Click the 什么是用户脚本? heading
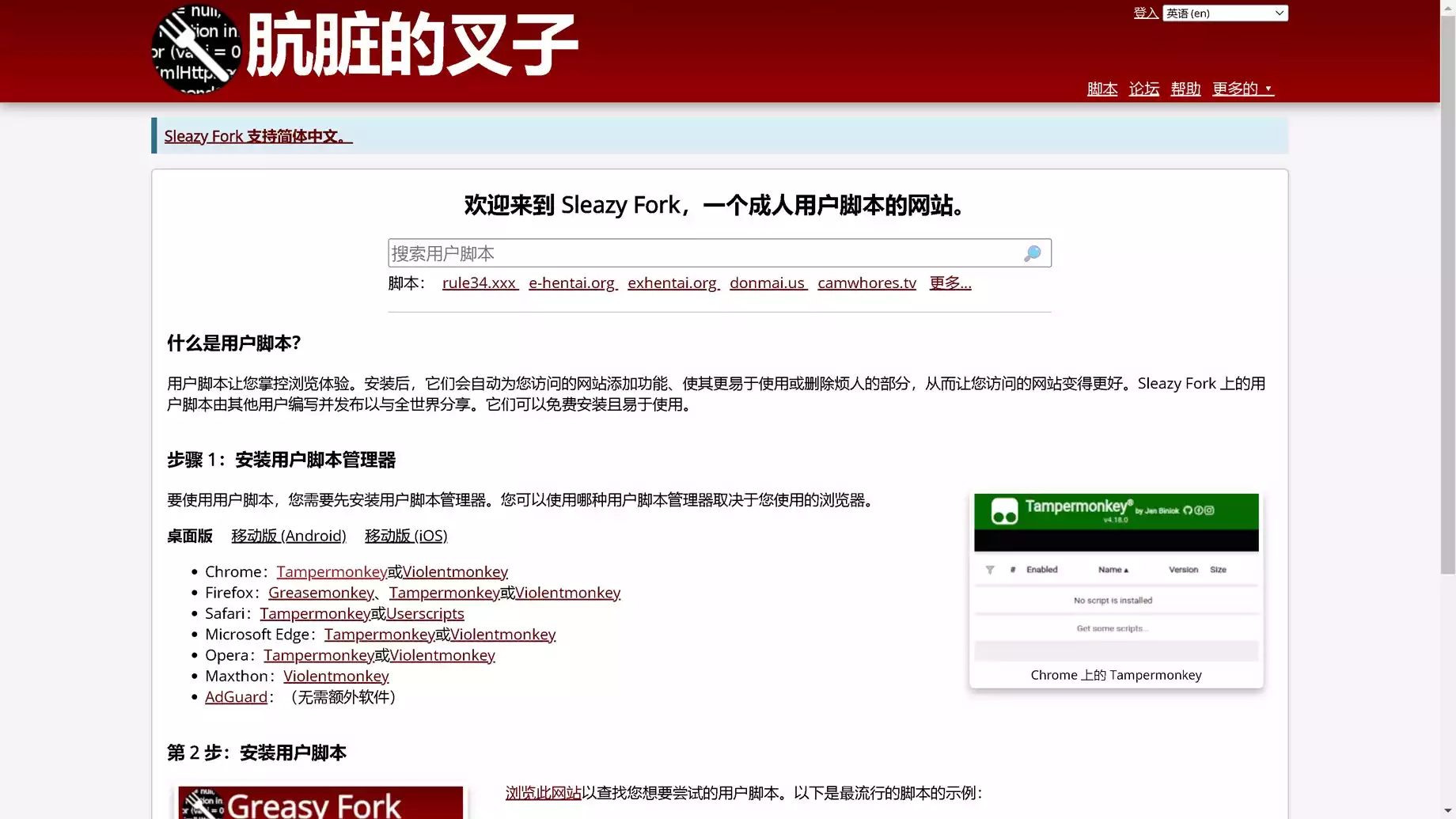Screen dimensions: 1456x819 [233, 343]
